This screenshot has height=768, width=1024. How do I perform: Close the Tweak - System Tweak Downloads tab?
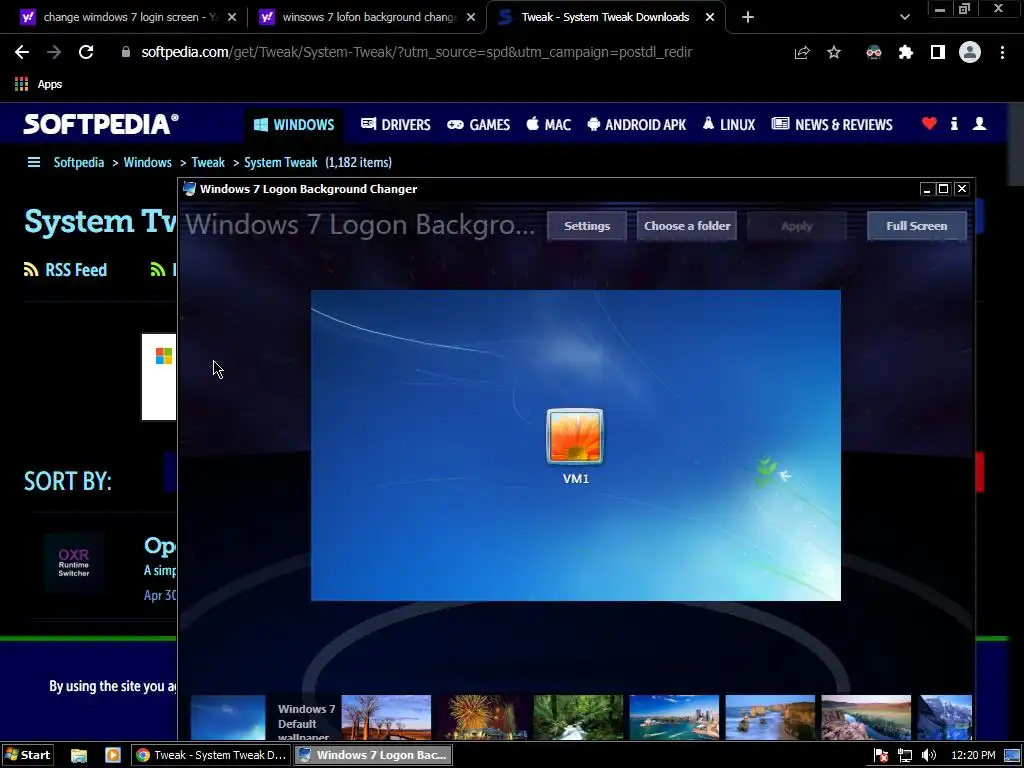pyautogui.click(x=710, y=17)
